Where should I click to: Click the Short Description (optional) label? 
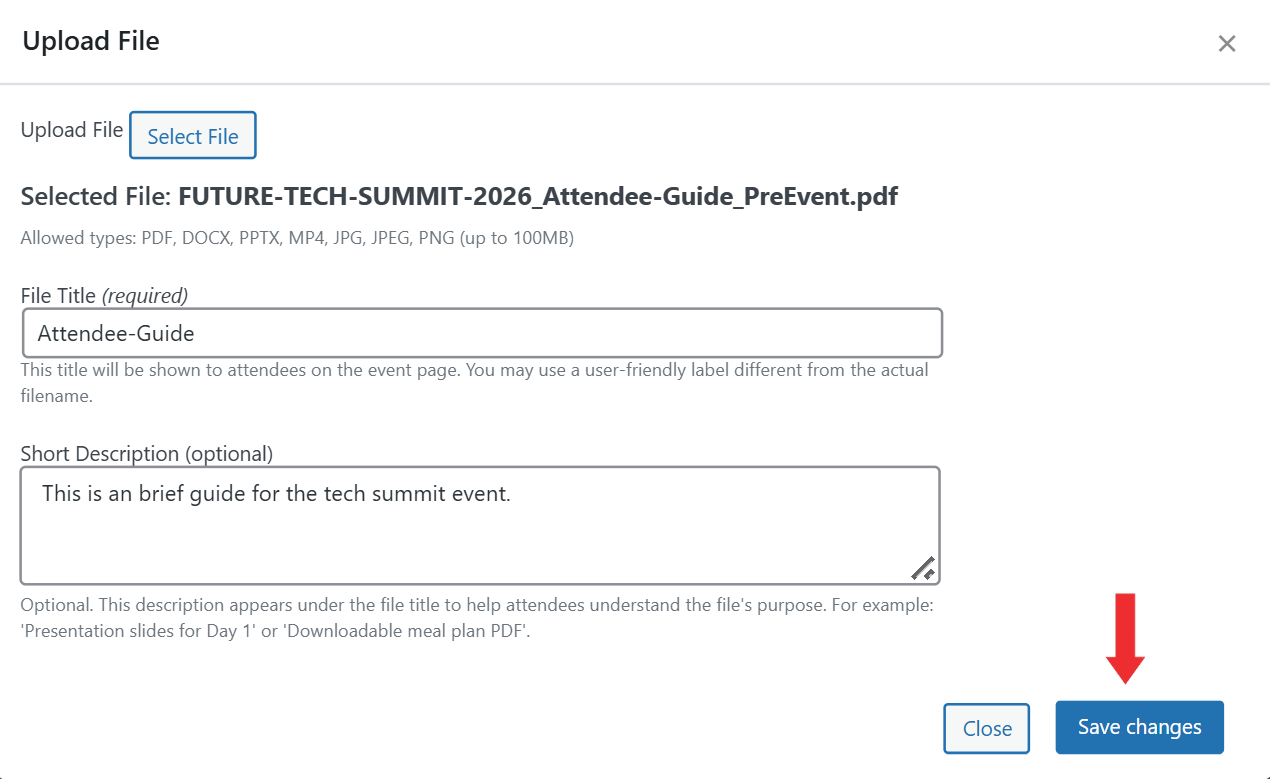[147, 453]
